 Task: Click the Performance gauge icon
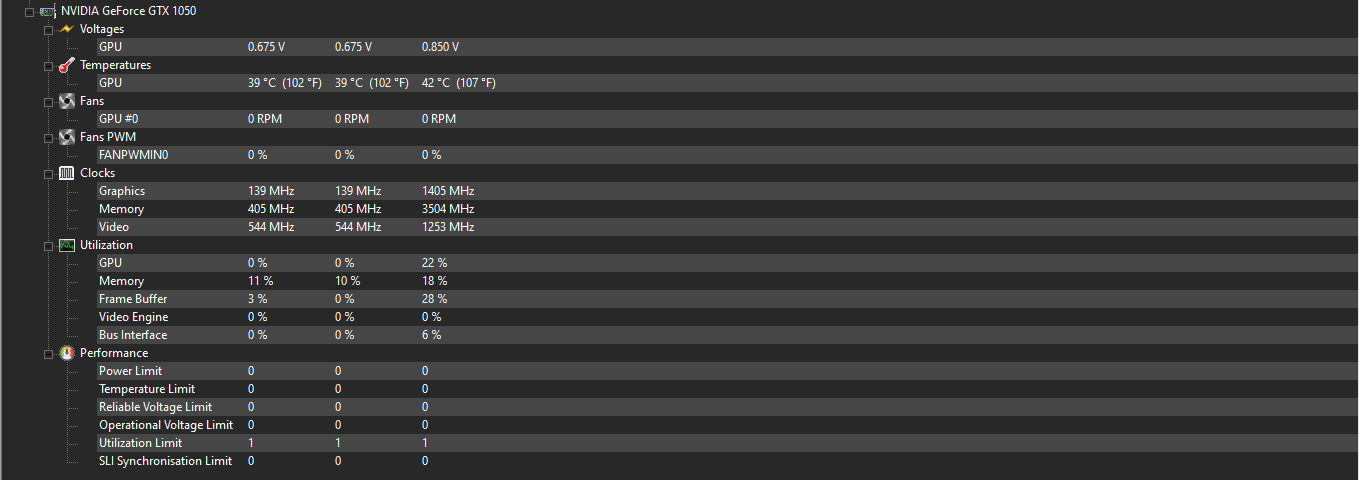[67, 353]
